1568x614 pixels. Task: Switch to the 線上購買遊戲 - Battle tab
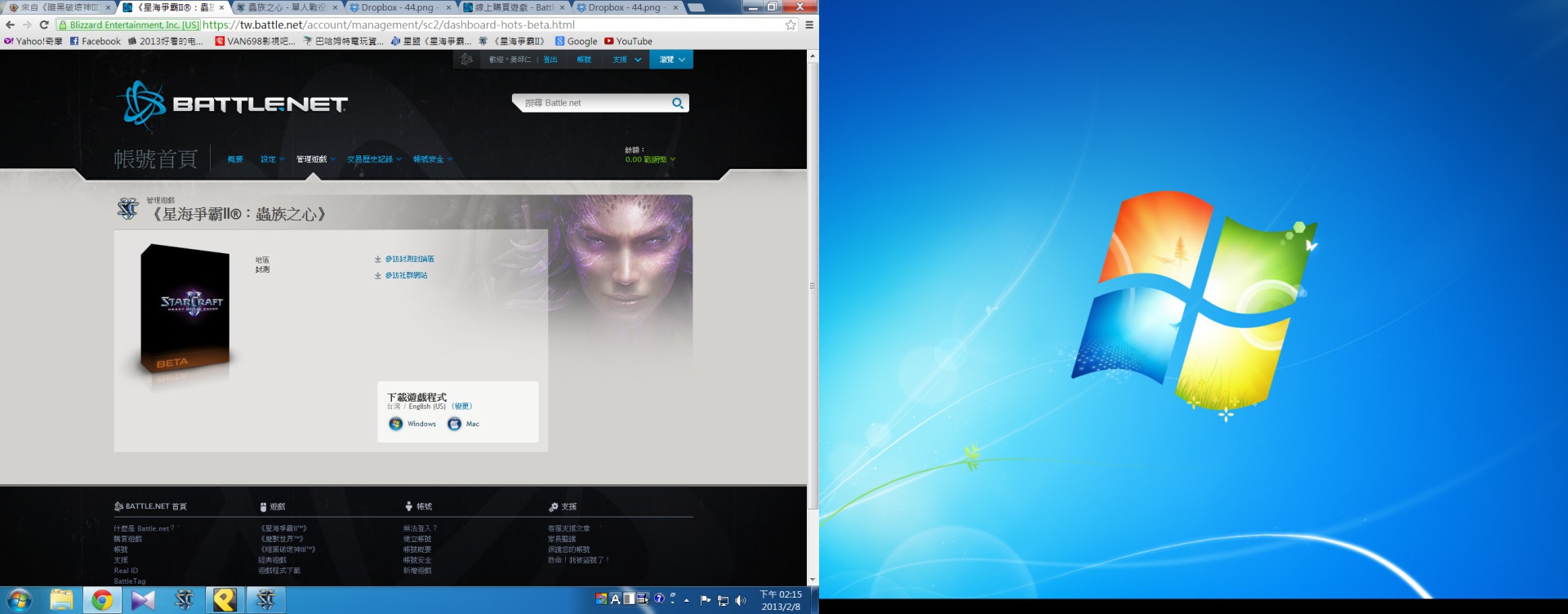[x=512, y=7]
